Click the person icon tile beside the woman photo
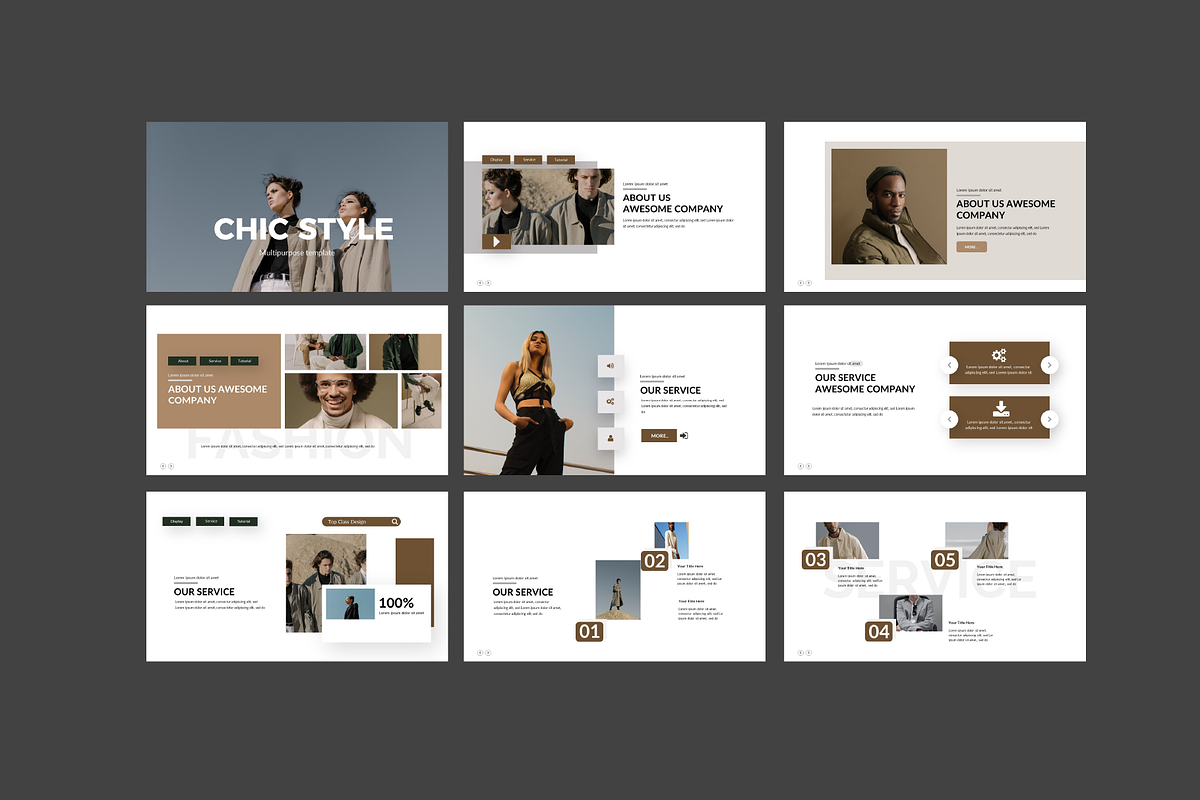This screenshot has width=1200, height=800. pos(610,438)
